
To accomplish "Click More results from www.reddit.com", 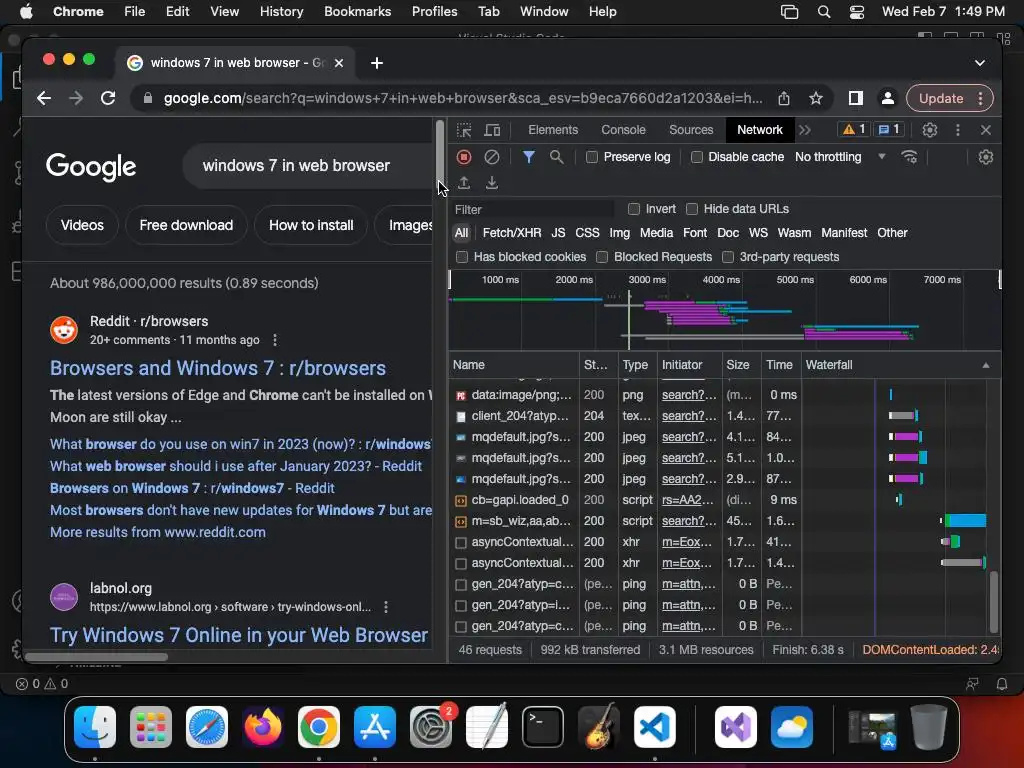I will [x=157, y=532].
